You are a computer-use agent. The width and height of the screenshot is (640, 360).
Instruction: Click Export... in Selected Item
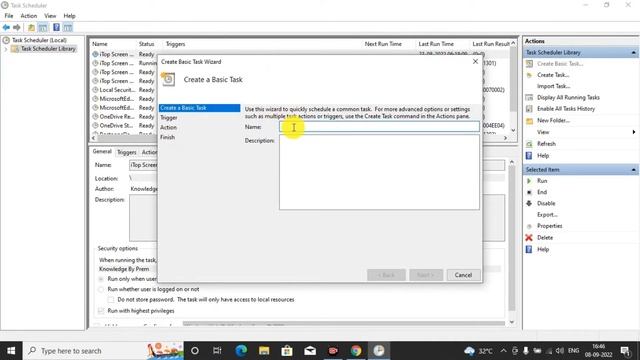[x=547, y=215]
